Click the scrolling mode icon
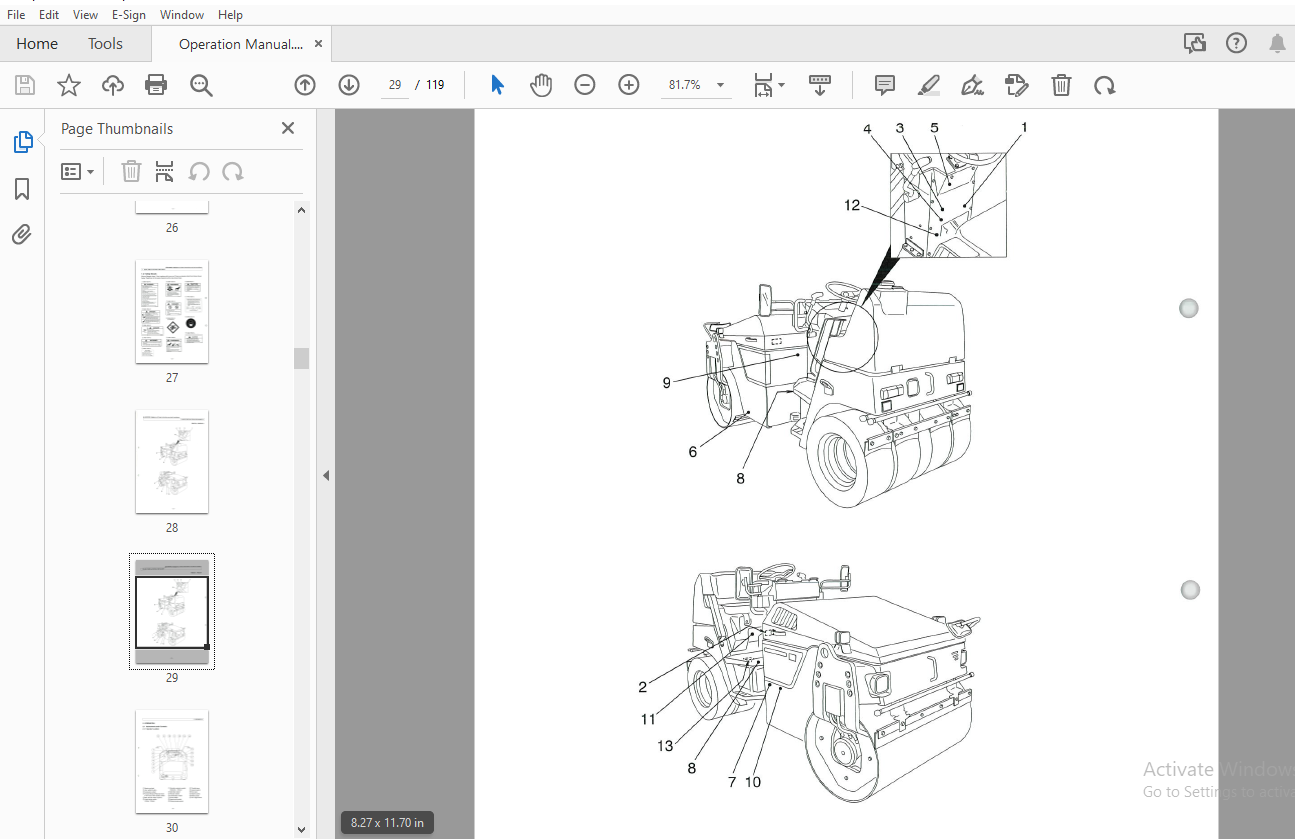 coord(820,85)
